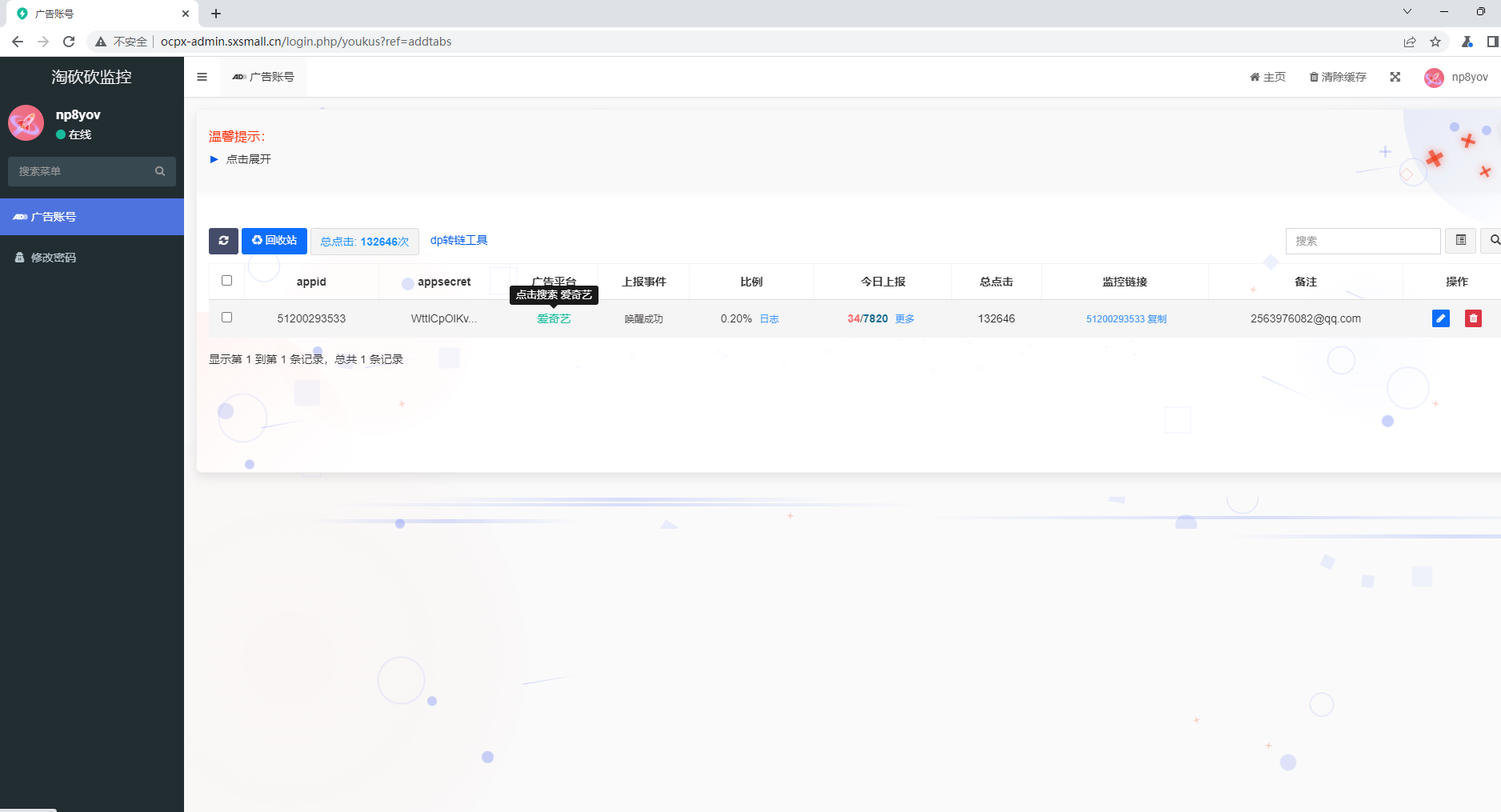Delete the row with the red trash icon
This screenshot has height=812, width=1501.
(x=1473, y=318)
